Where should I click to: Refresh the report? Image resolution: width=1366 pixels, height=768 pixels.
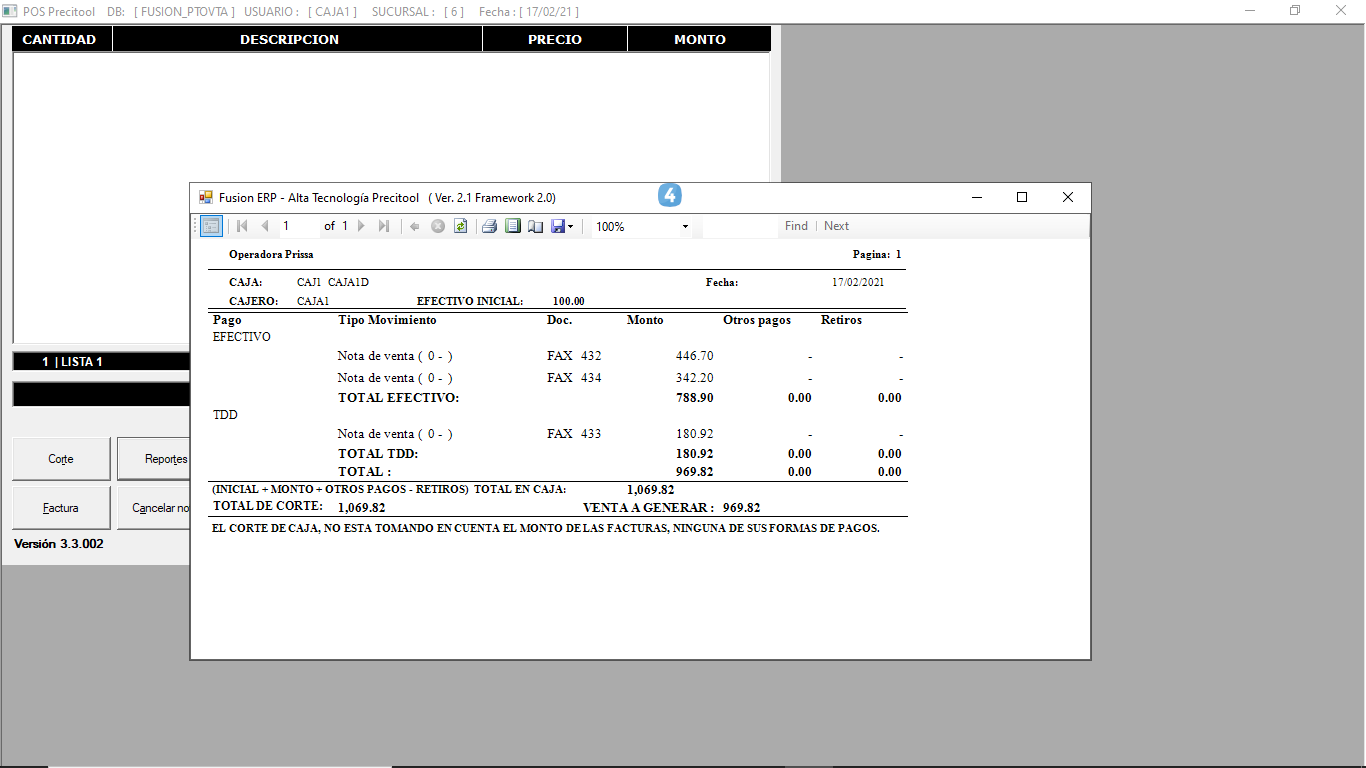[460, 226]
